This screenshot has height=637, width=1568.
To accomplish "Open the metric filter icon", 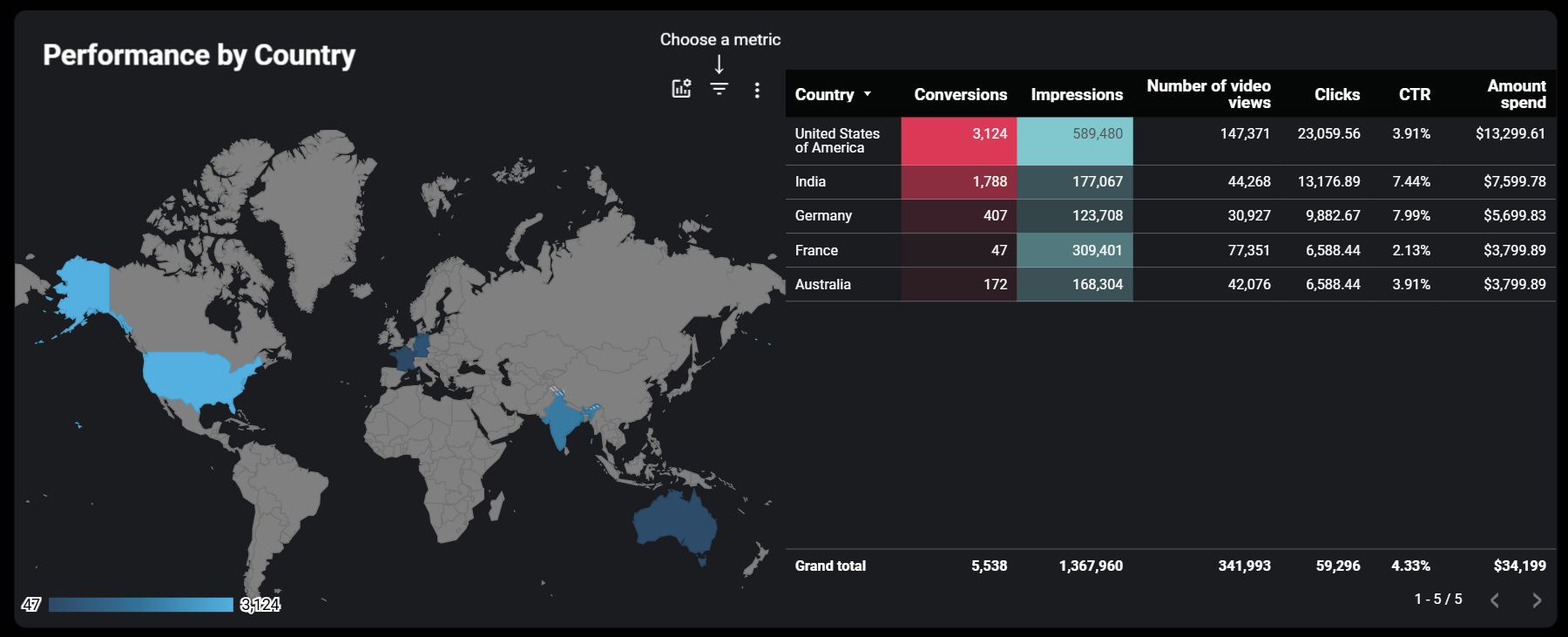I will [719, 89].
